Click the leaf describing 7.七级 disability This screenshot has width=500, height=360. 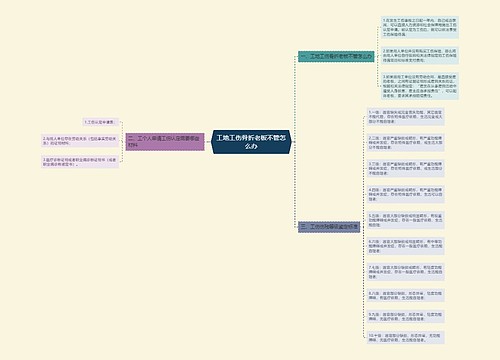coord(406,272)
